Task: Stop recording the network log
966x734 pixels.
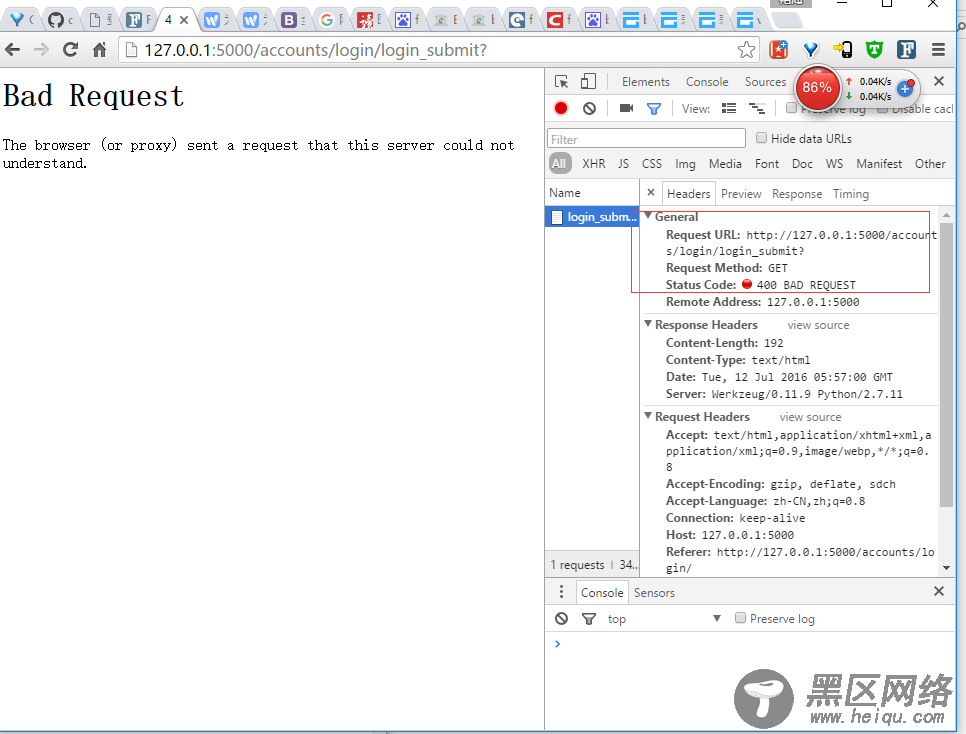Action: tap(561, 108)
